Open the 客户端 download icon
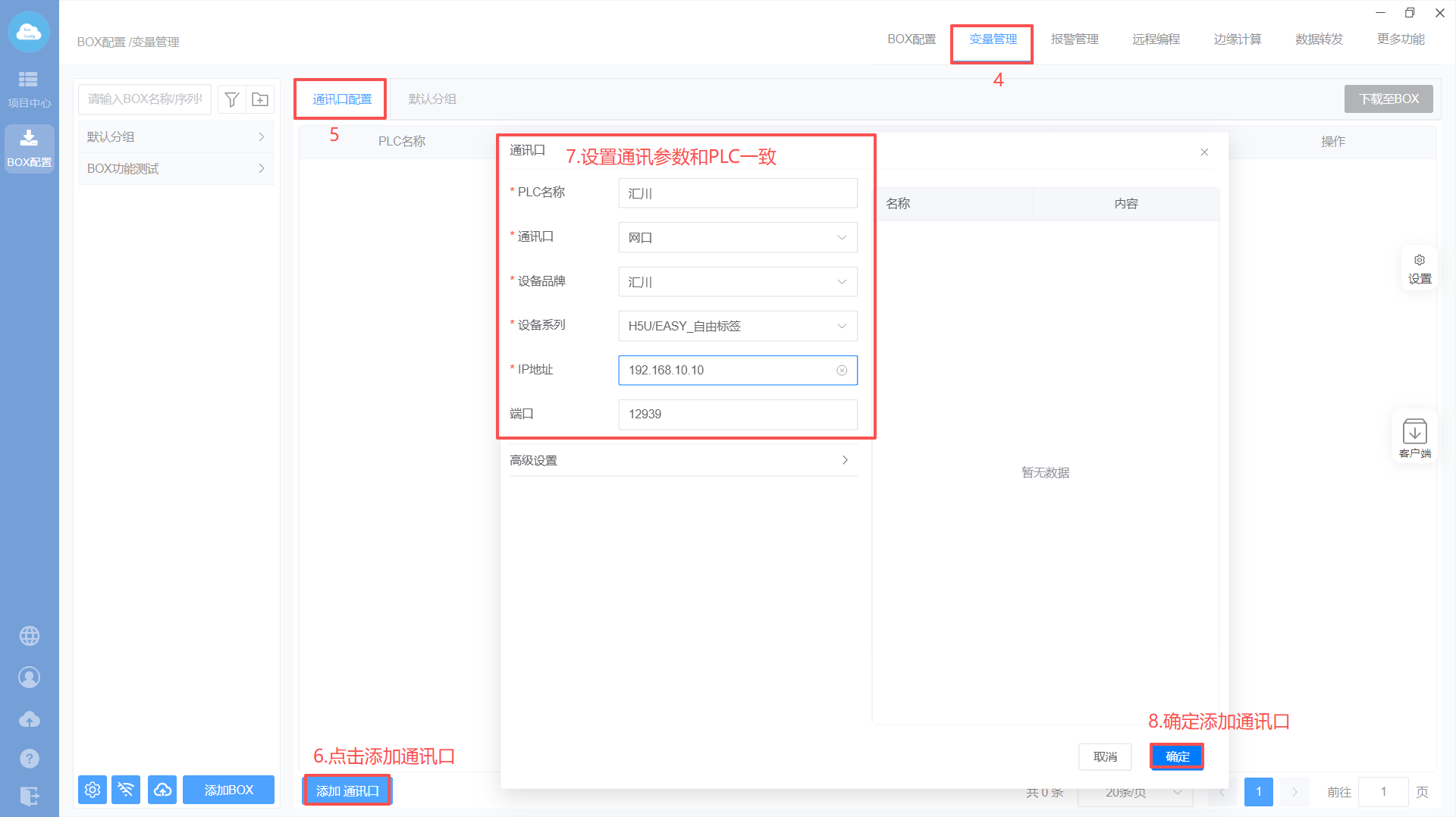1456x817 pixels. pos(1414,437)
